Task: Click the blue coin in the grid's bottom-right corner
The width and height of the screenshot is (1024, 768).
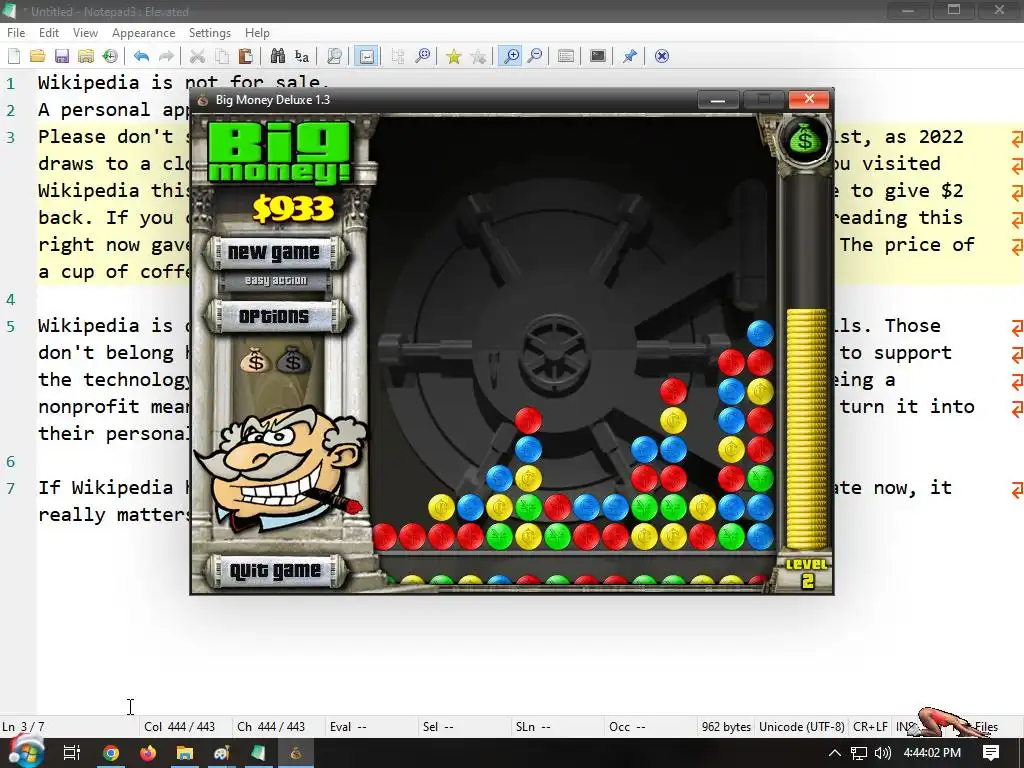Action: (760, 536)
